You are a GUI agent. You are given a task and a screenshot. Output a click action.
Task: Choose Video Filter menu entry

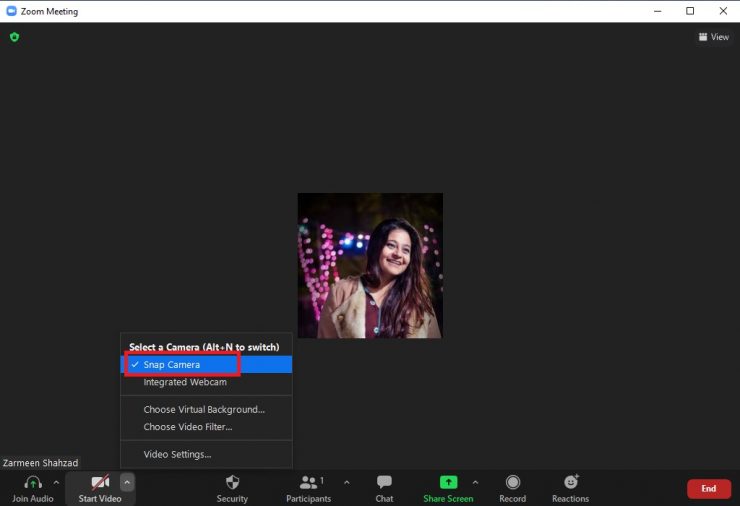[x=206, y=427]
